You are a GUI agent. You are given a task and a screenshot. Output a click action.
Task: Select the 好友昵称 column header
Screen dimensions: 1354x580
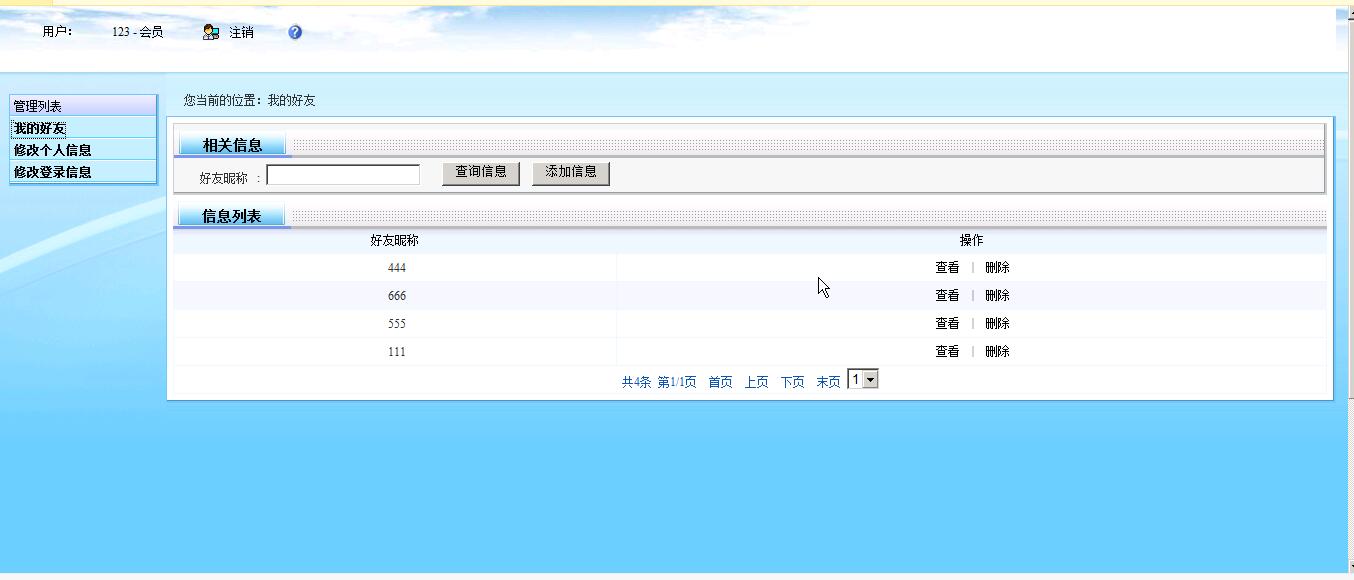pos(394,241)
